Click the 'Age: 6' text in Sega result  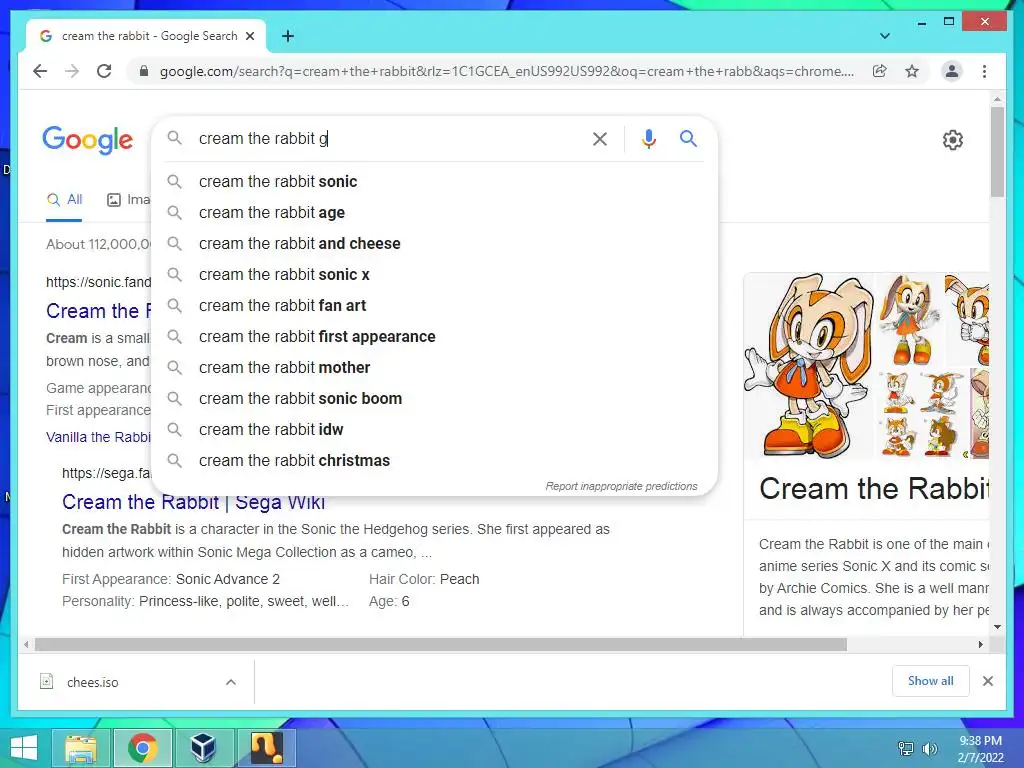click(x=389, y=601)
